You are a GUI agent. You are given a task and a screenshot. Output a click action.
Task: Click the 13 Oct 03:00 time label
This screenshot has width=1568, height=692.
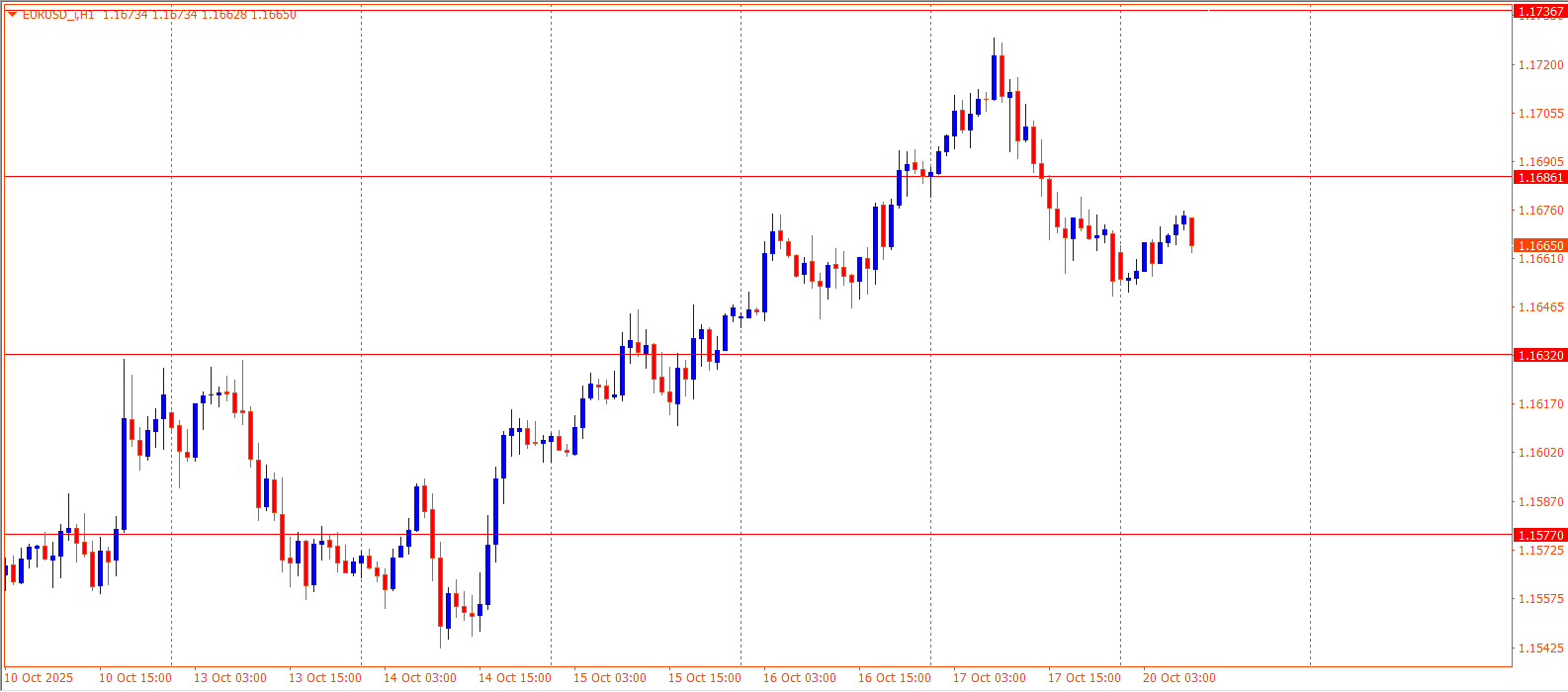pos(230,678)
